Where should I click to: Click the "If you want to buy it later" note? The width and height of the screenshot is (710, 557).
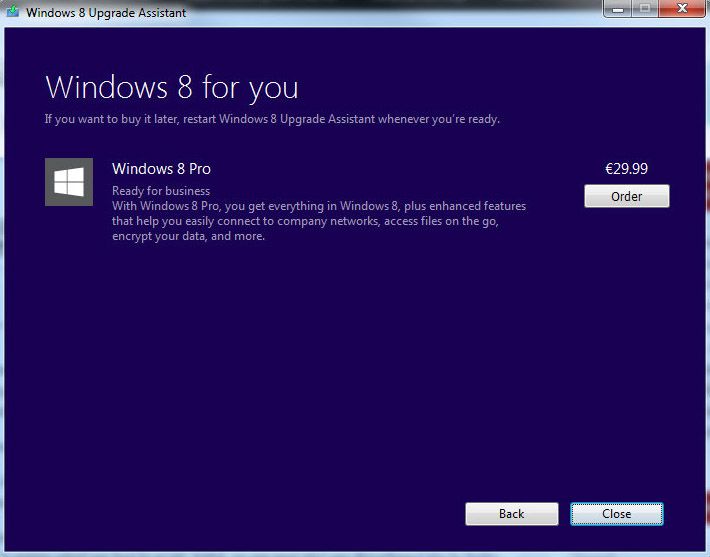pyautogui.click(x=272, y=119)
